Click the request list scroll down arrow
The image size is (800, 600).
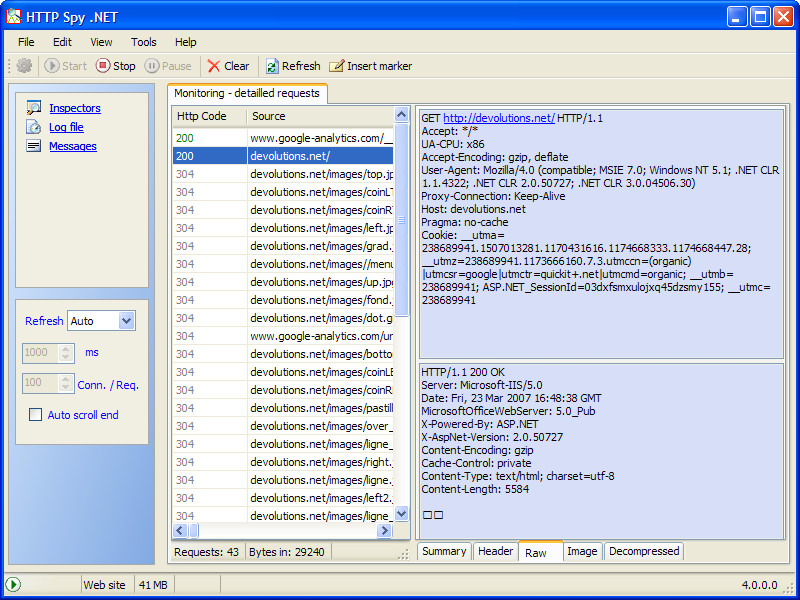click(402, 514)
